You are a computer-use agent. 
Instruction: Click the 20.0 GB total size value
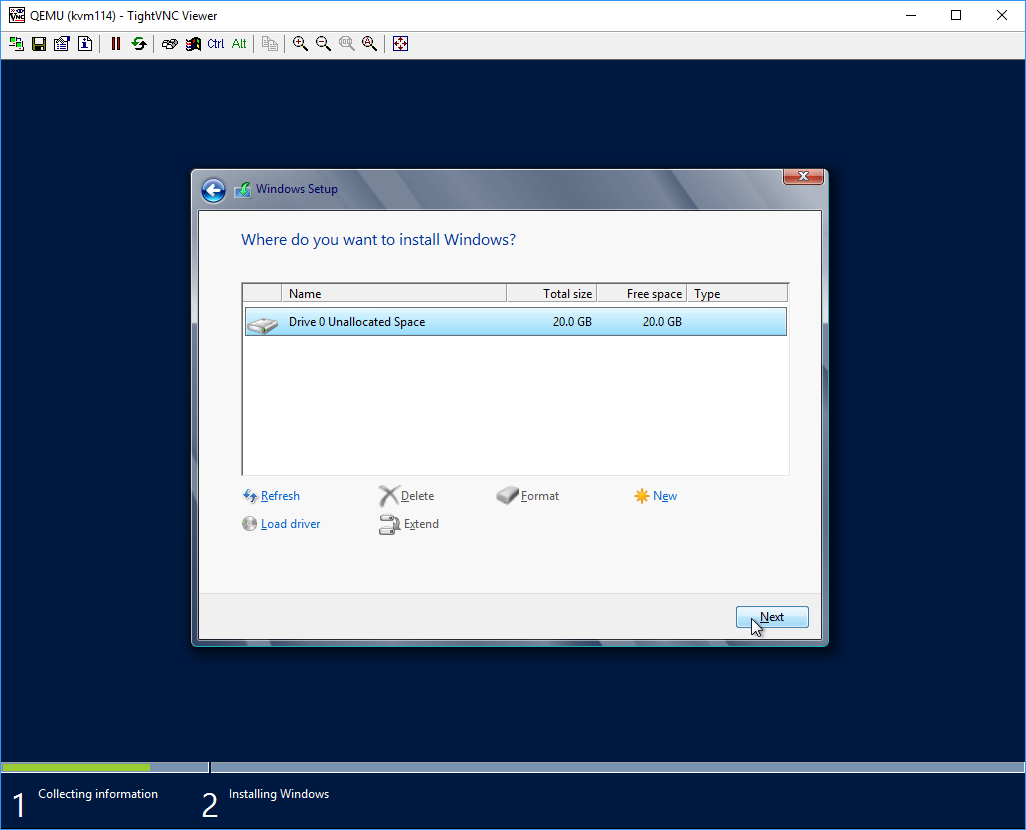(572, 321)
